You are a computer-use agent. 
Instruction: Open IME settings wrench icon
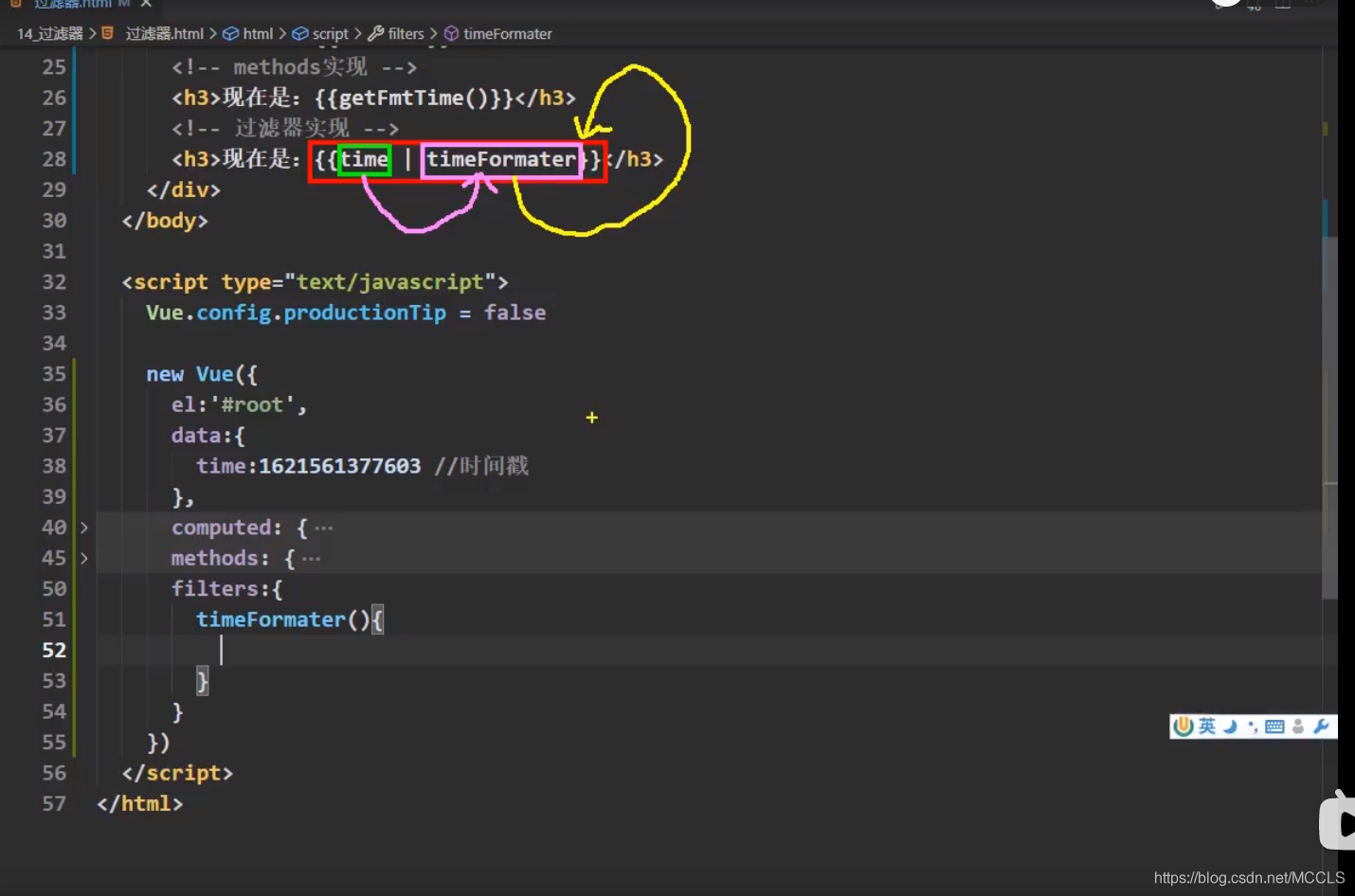[x=1321, y=726]
